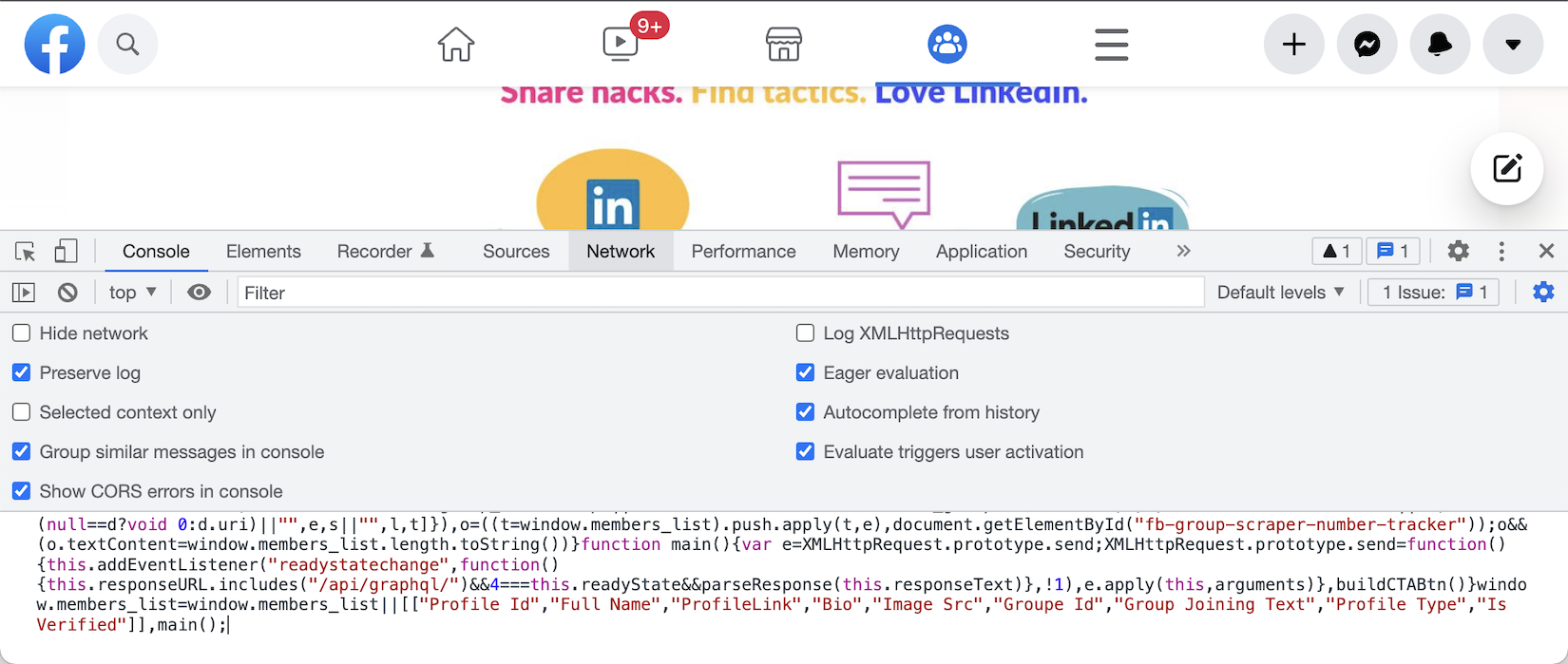This screenshot has height=664, width=1568.
Task: Open the Application tab
Action: point(982,252)
